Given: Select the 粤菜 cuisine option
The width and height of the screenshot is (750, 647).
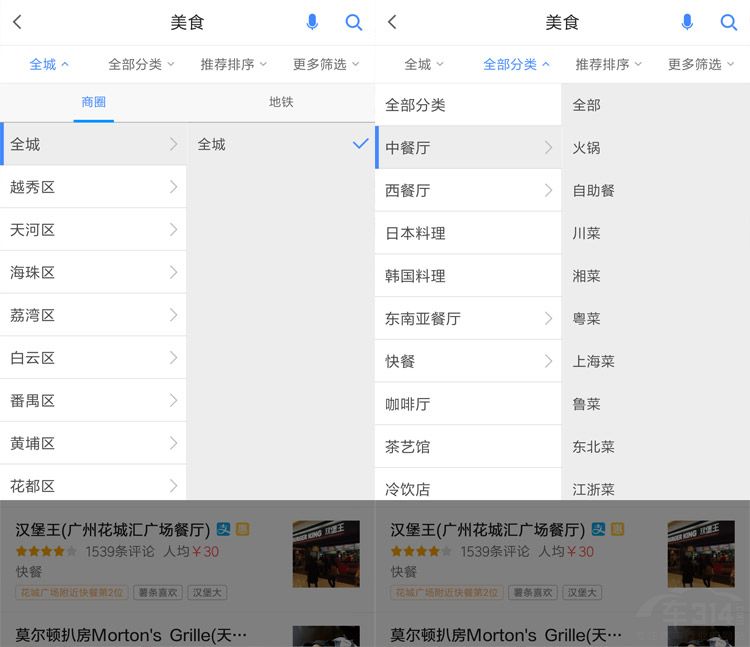Looking at the screenshot, I should coord(586,319).
